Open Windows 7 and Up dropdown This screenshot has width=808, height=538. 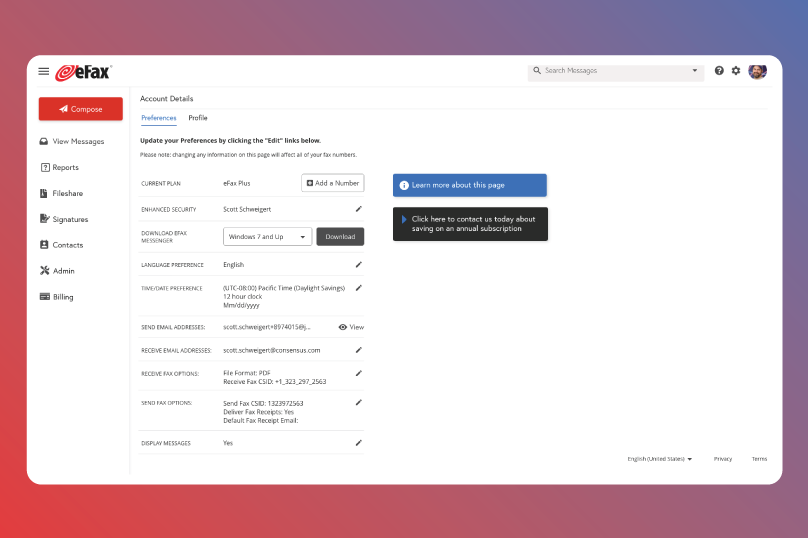pyautogui.click(x=267, y=237)
